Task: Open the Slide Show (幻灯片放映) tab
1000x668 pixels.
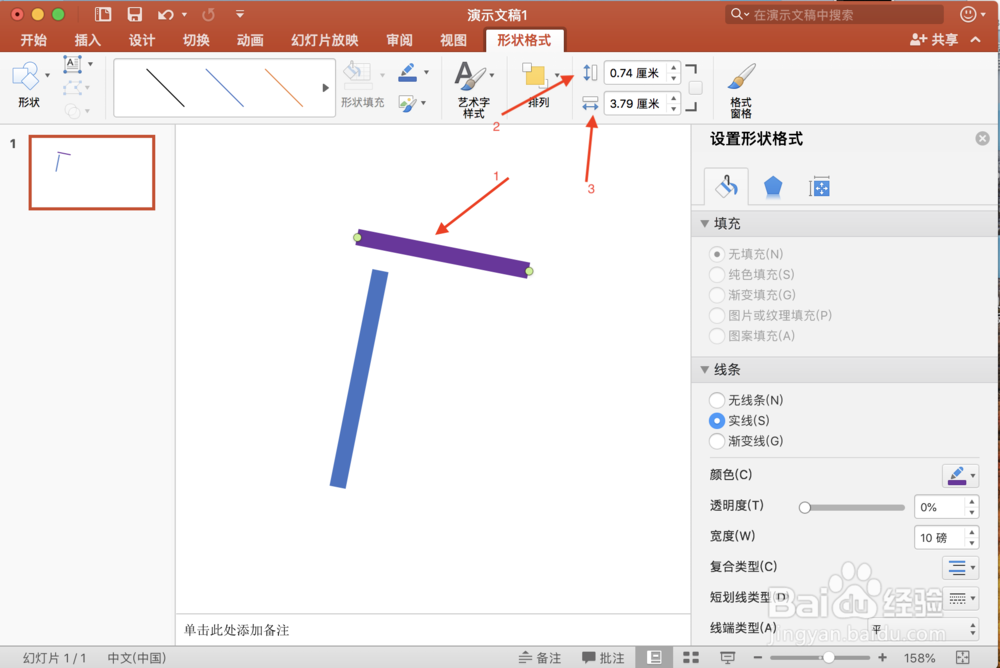Action: [x=325, y=40]
